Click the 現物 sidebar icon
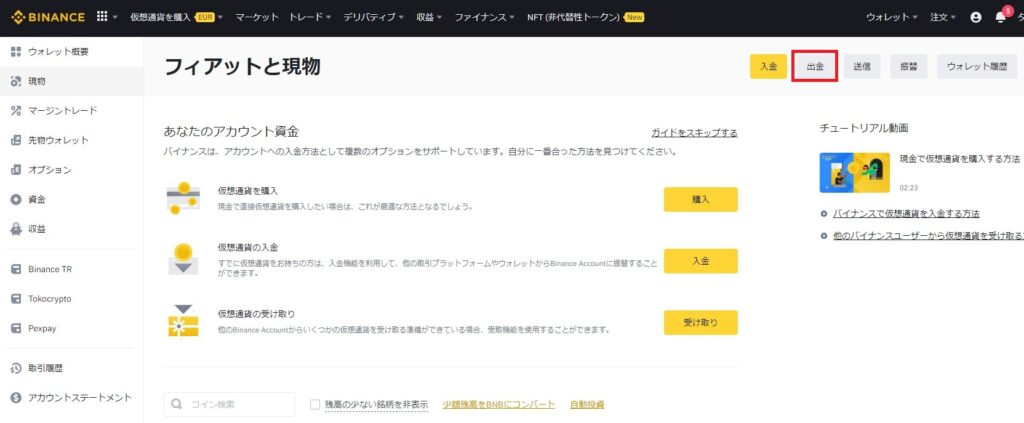This screenshot has height=423, width=1024. click(x=16, y=82)
